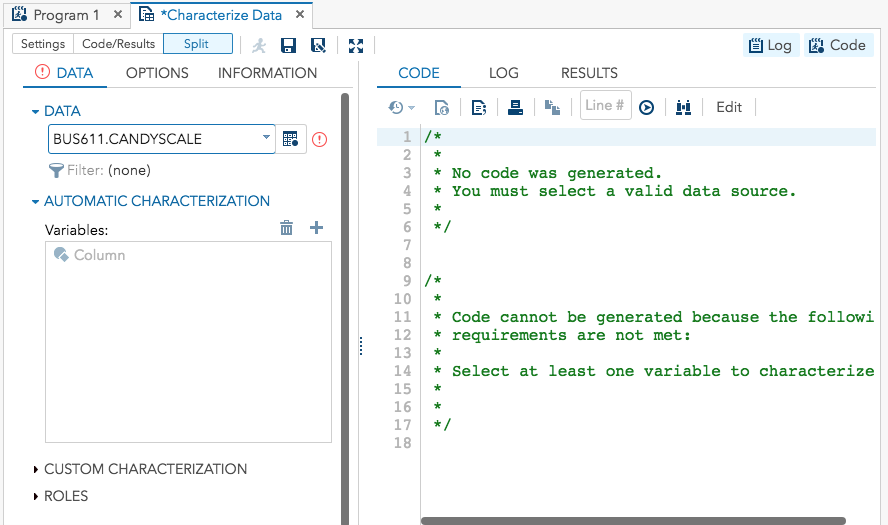Open the Log button at top right
888x525 pixels.
(x=771, y=45)
